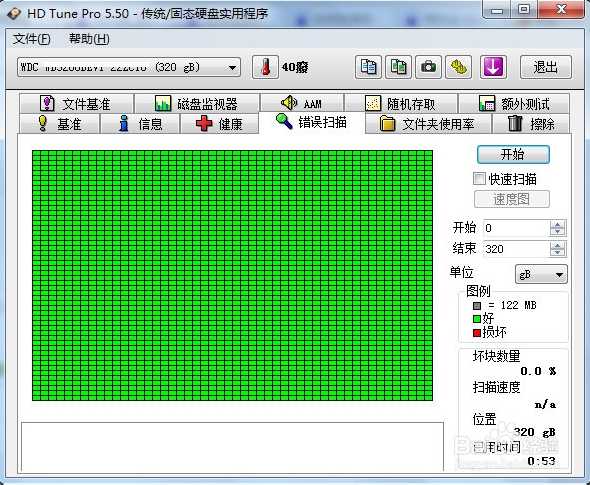Increase the 开始 start value spinner
This screenshot has width=590, height=485.
point(557,224)
